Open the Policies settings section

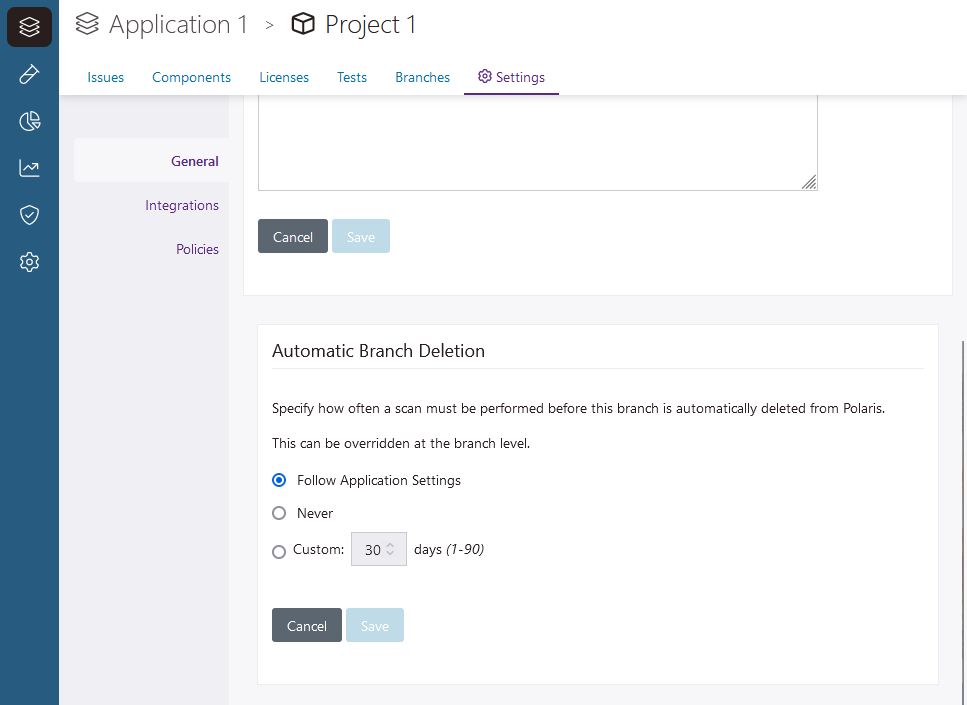click(x=197, y=249)
